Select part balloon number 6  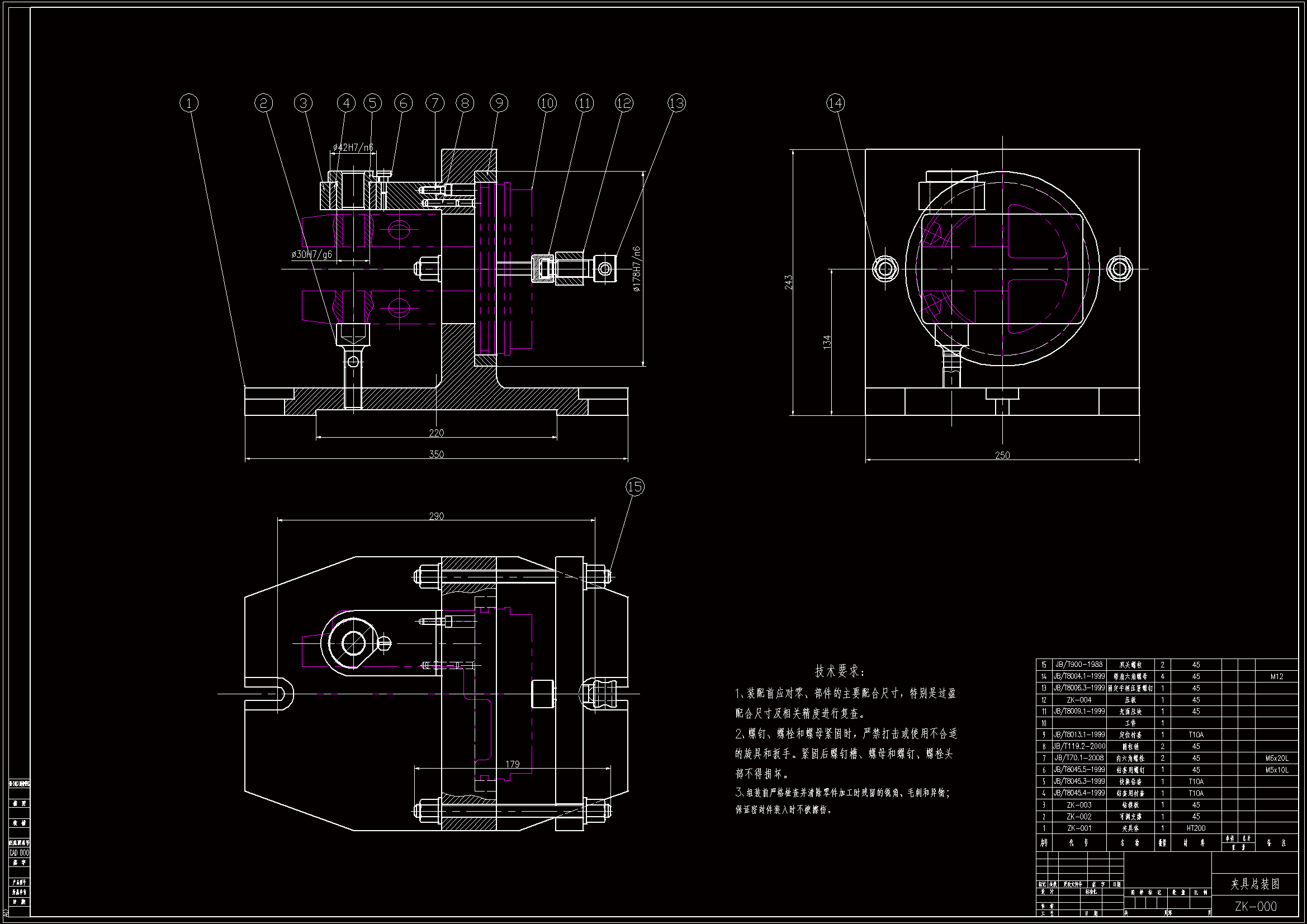click(x=403, y=103)
